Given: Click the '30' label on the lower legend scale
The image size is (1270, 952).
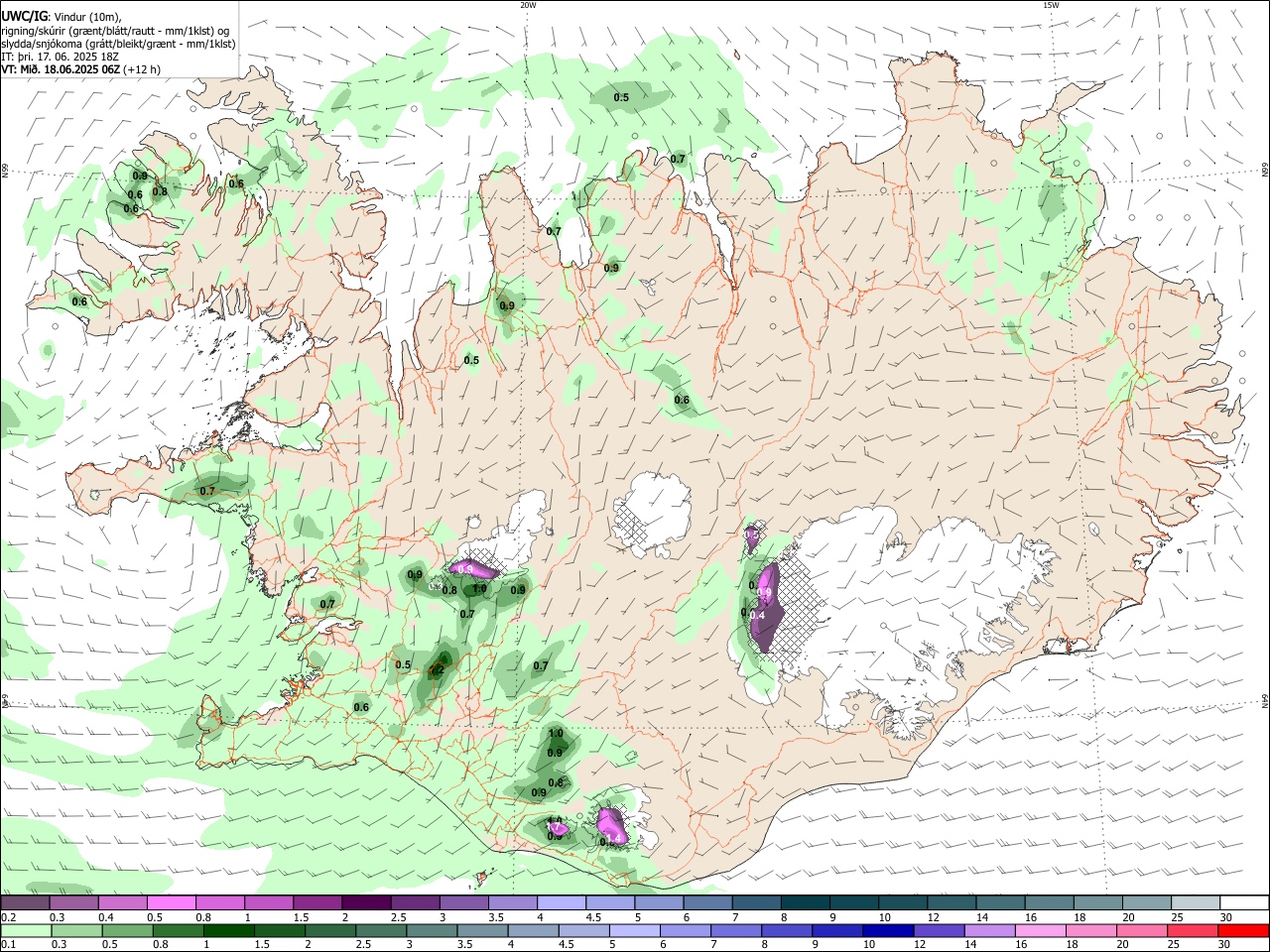Looking at the screenshot, I should pos(1223,945).
